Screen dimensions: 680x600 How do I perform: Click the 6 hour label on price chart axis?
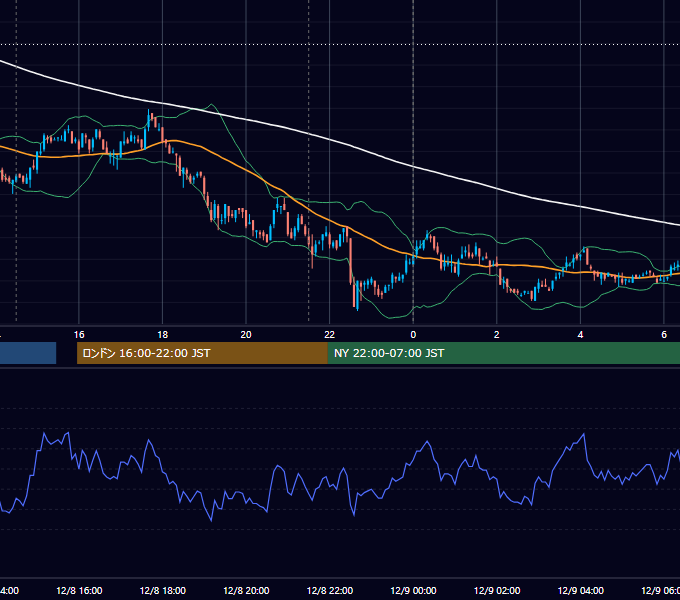(664, 335)
